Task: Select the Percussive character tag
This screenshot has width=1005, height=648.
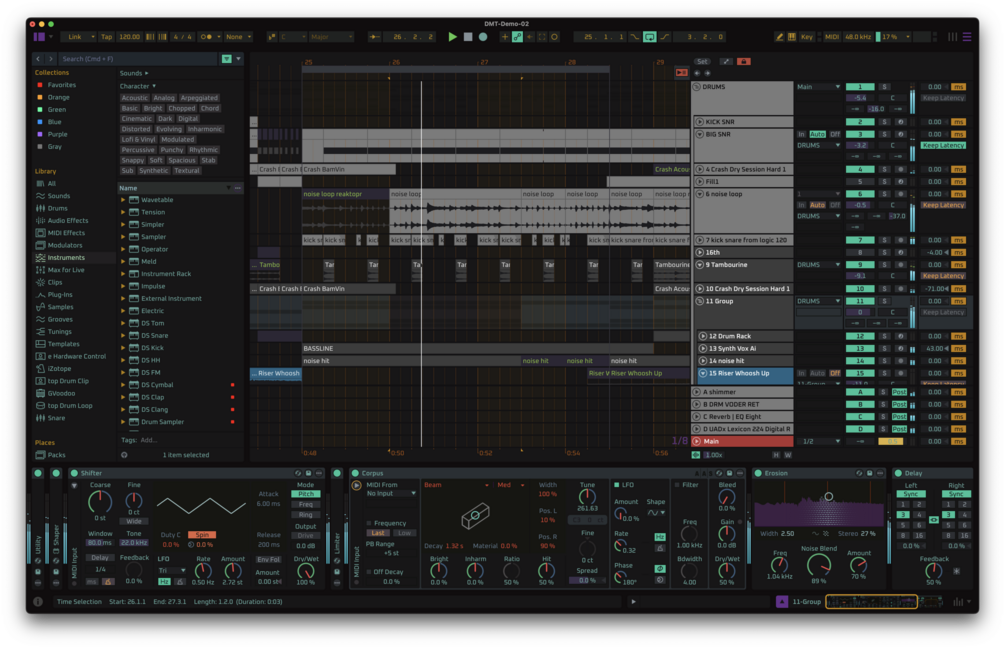Action: [138, 150]
